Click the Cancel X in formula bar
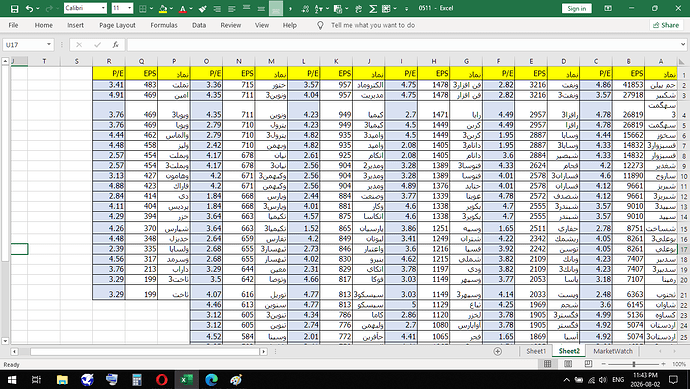 click(79, 44)
